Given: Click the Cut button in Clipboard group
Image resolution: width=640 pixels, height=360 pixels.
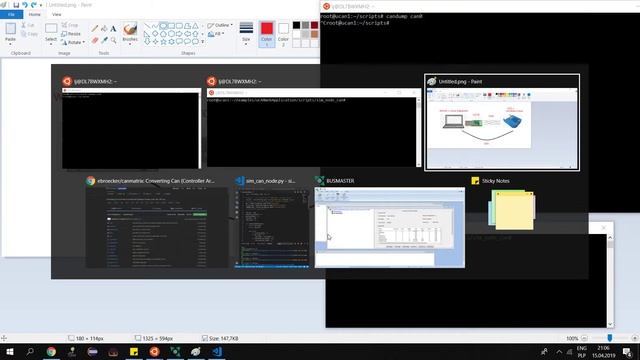Looking at the screenshot, I should click(x=28, y=25).
